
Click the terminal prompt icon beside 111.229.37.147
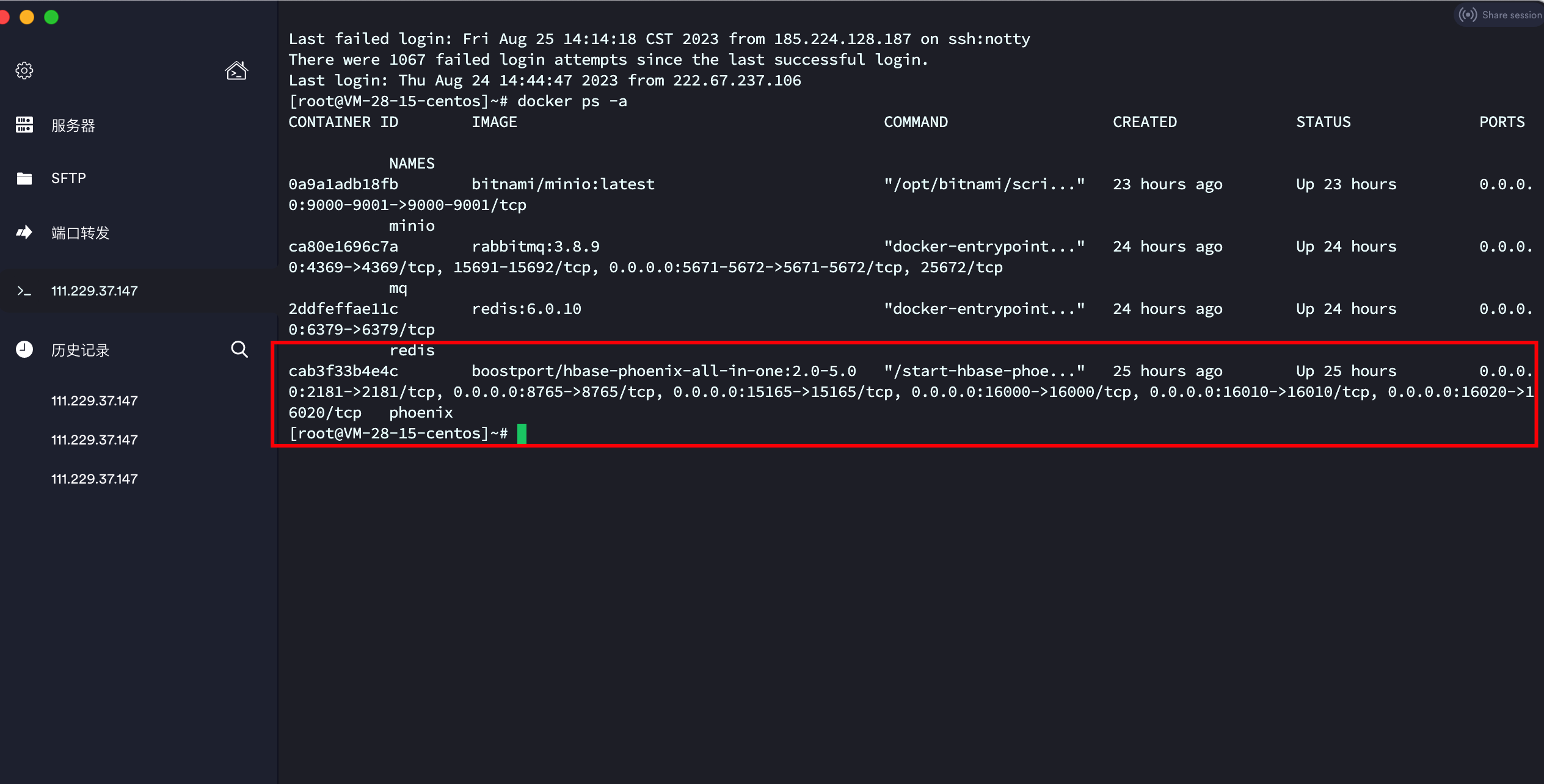pos(24,291)
